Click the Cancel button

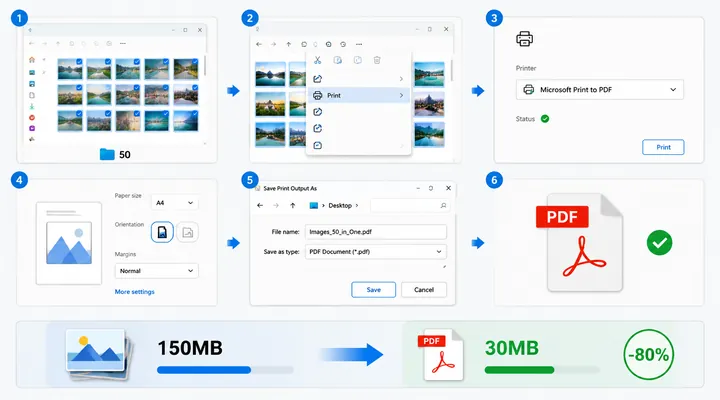pyautogui.click(x=424, y=290)
